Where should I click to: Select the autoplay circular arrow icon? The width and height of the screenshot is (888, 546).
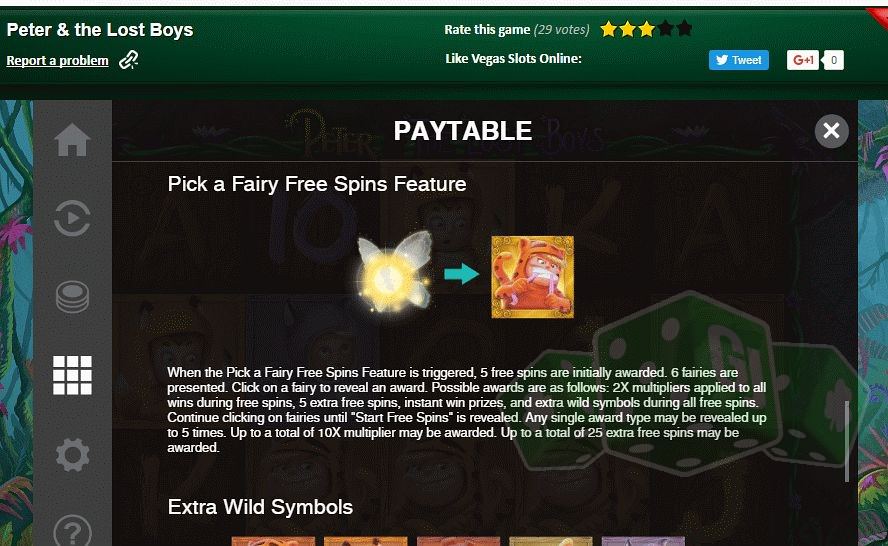pos(72,218)
